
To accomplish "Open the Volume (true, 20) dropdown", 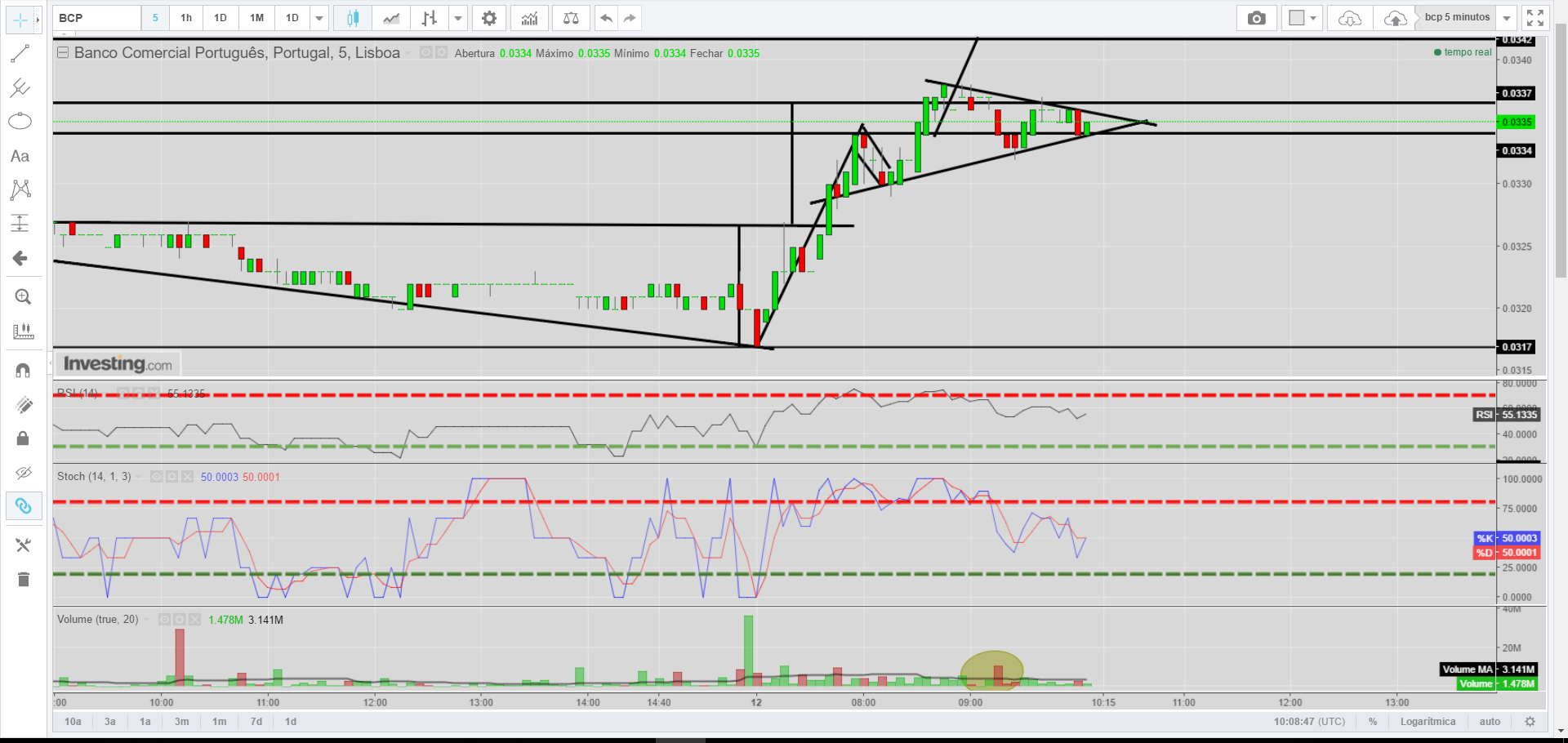I will click(x=147, y=620).
